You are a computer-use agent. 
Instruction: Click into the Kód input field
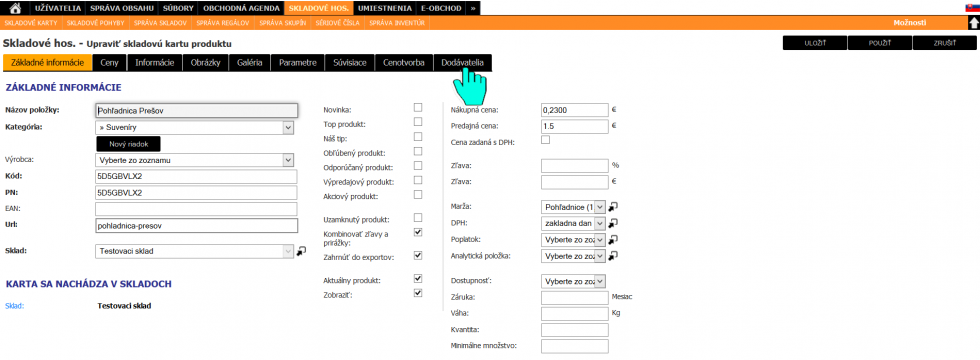[197, 176]
